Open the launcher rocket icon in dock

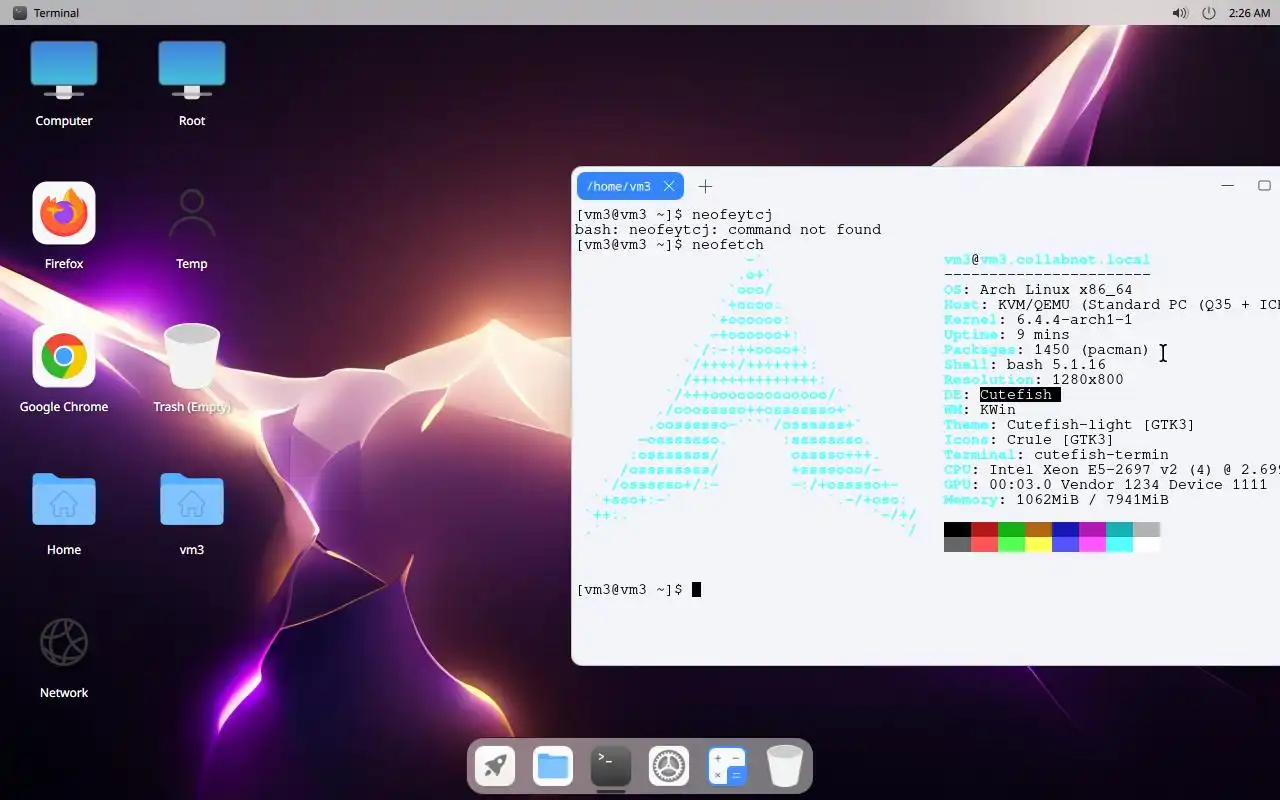pos(495,767)
